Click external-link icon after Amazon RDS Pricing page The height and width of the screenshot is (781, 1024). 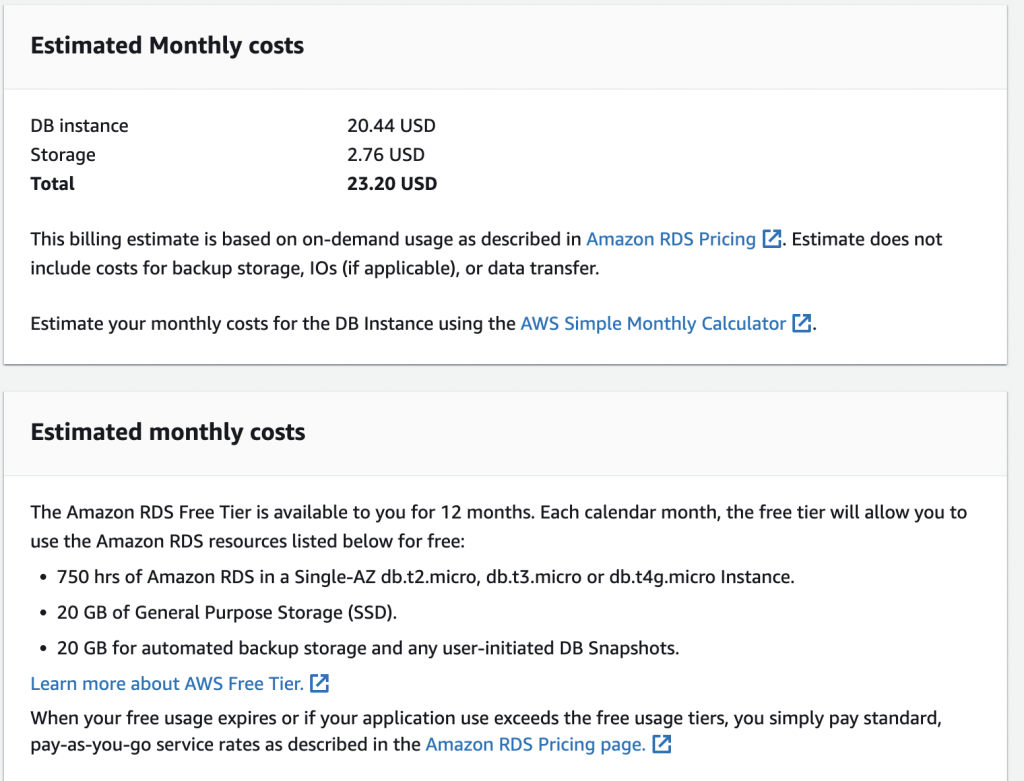coord(662,744)
